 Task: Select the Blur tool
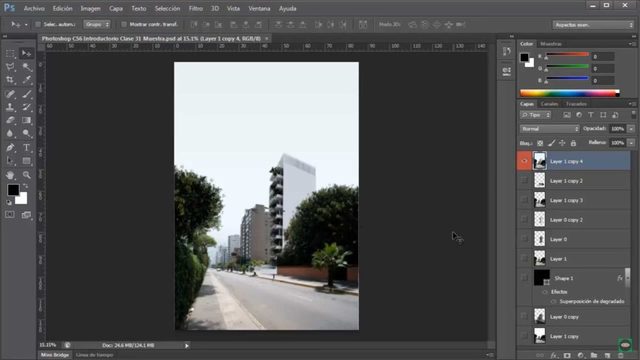pyautogui.click(x=10, y=133)
